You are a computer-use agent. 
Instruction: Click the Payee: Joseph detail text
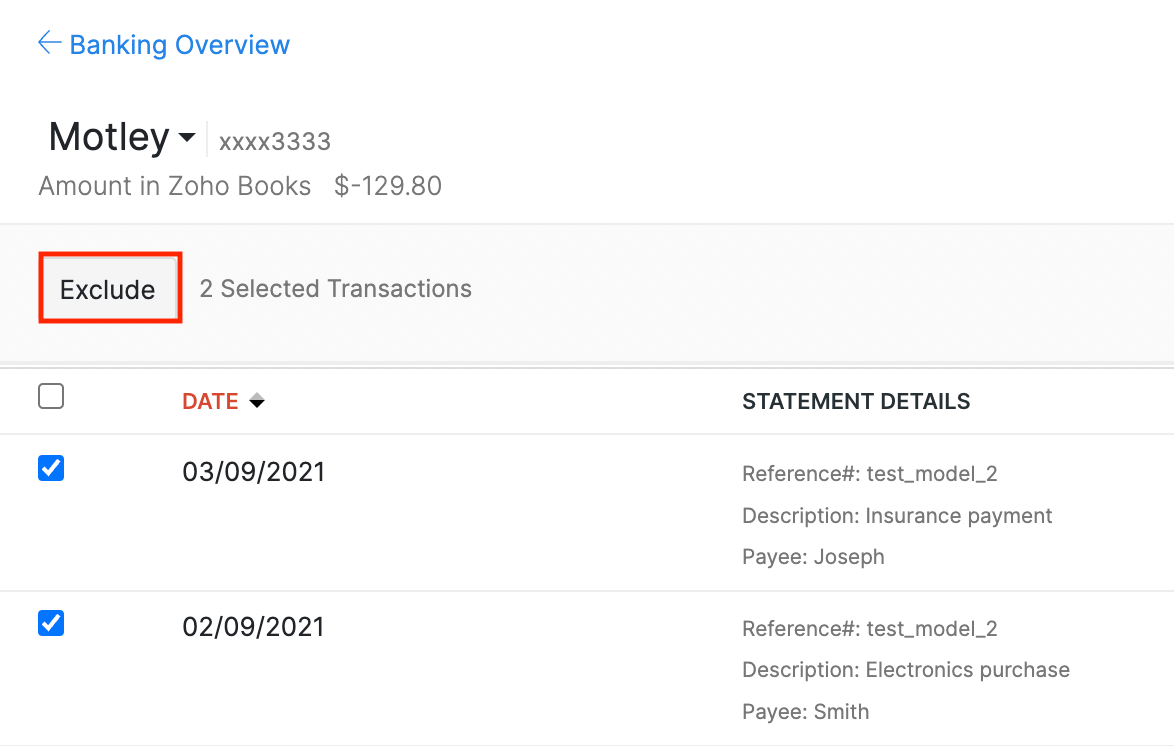pos(813,556)
